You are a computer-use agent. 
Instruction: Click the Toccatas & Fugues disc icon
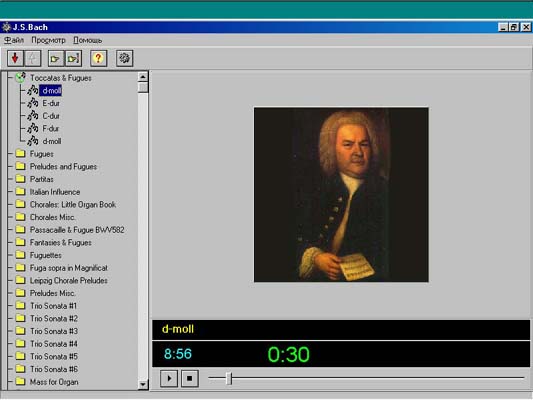(x=20, y=77)
